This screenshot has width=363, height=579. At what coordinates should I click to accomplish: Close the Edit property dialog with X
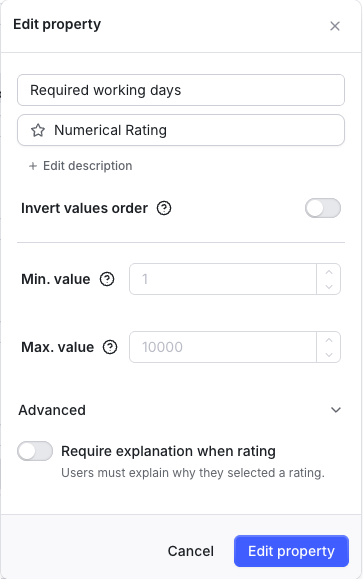pos(335,26)
